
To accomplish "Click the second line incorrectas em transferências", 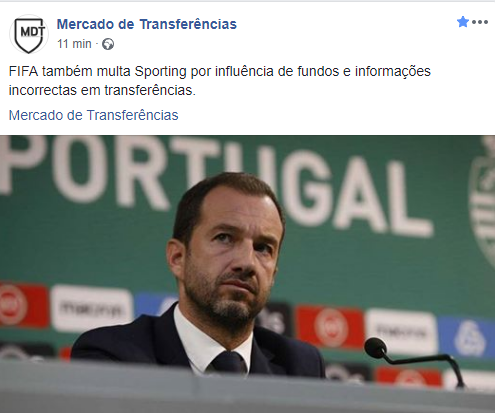I will click(102, 90).
